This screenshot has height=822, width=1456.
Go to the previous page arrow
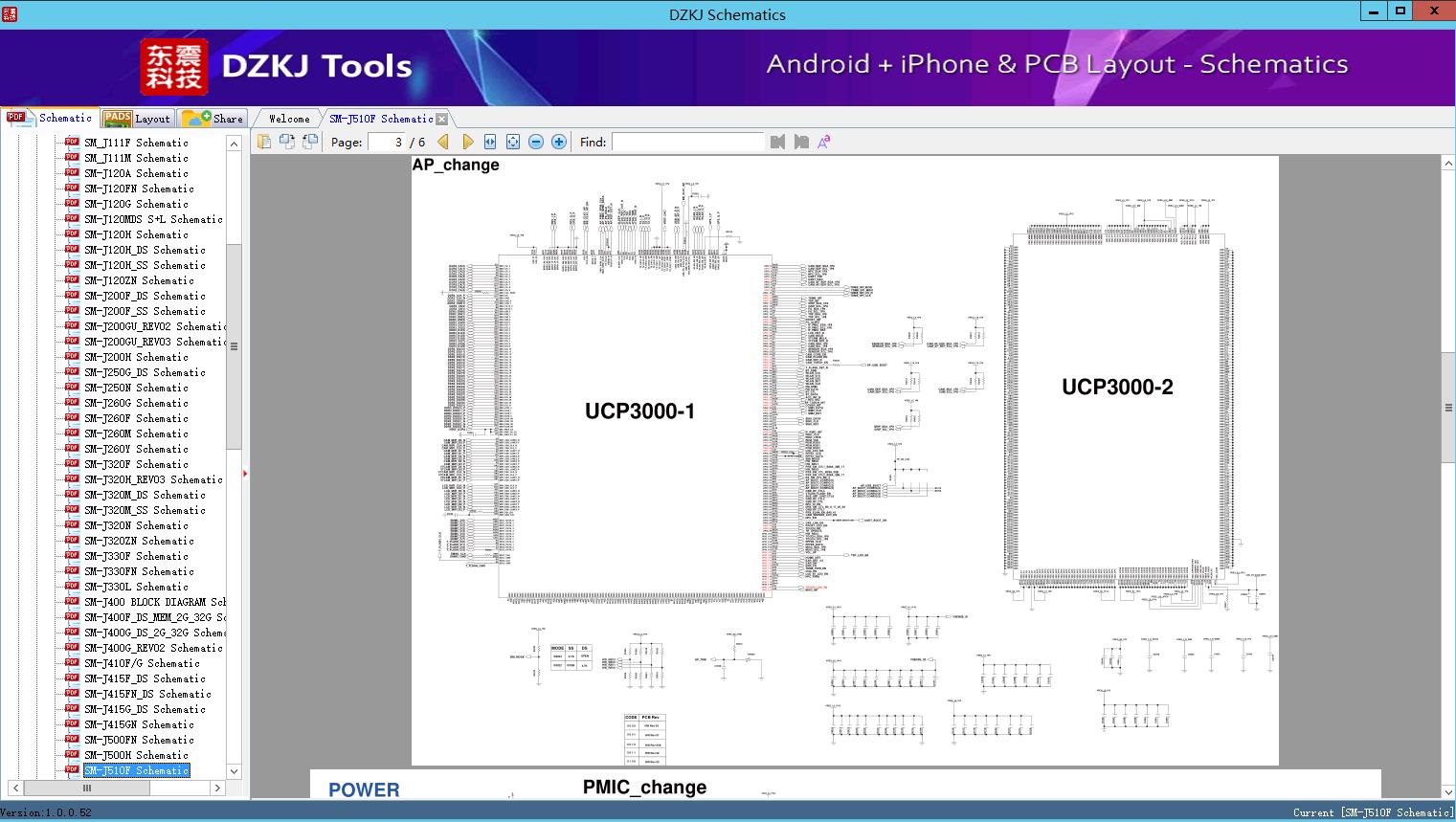coord(443,142)
